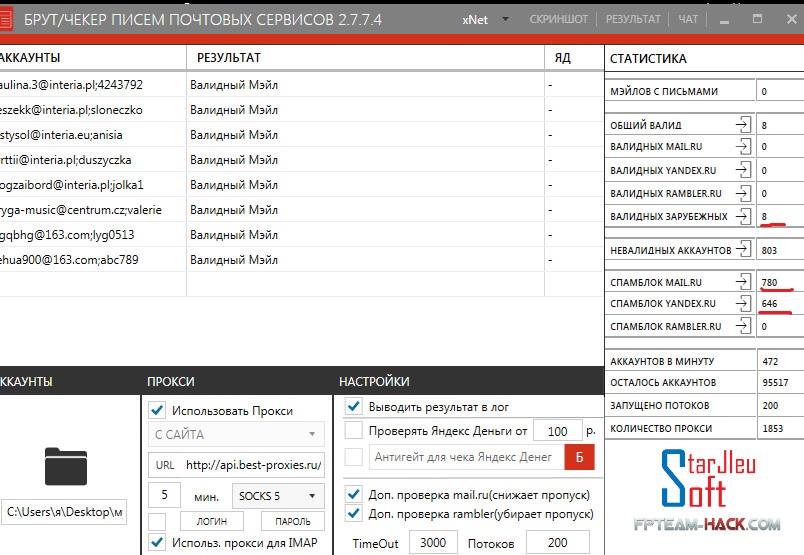
Task: Open the red hamburger menu icon
Action: pos(5,20)
